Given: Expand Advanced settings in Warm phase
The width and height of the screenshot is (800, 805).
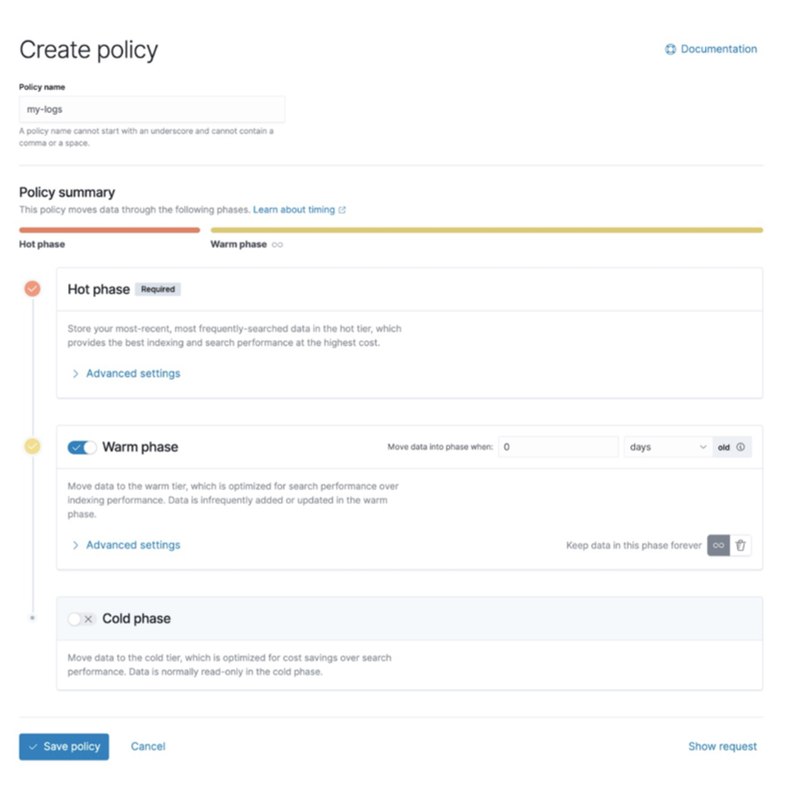Looking at the screenshot, I should point(128,545).
